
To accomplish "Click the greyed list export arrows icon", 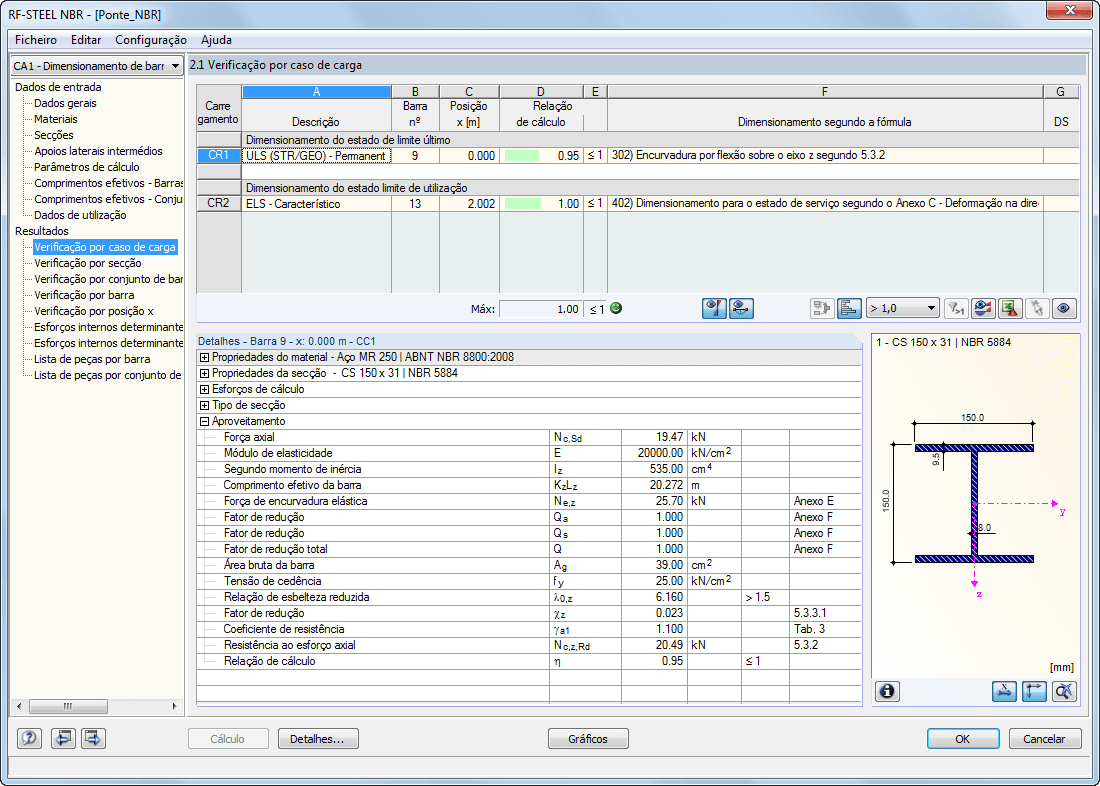I will 822,308.
